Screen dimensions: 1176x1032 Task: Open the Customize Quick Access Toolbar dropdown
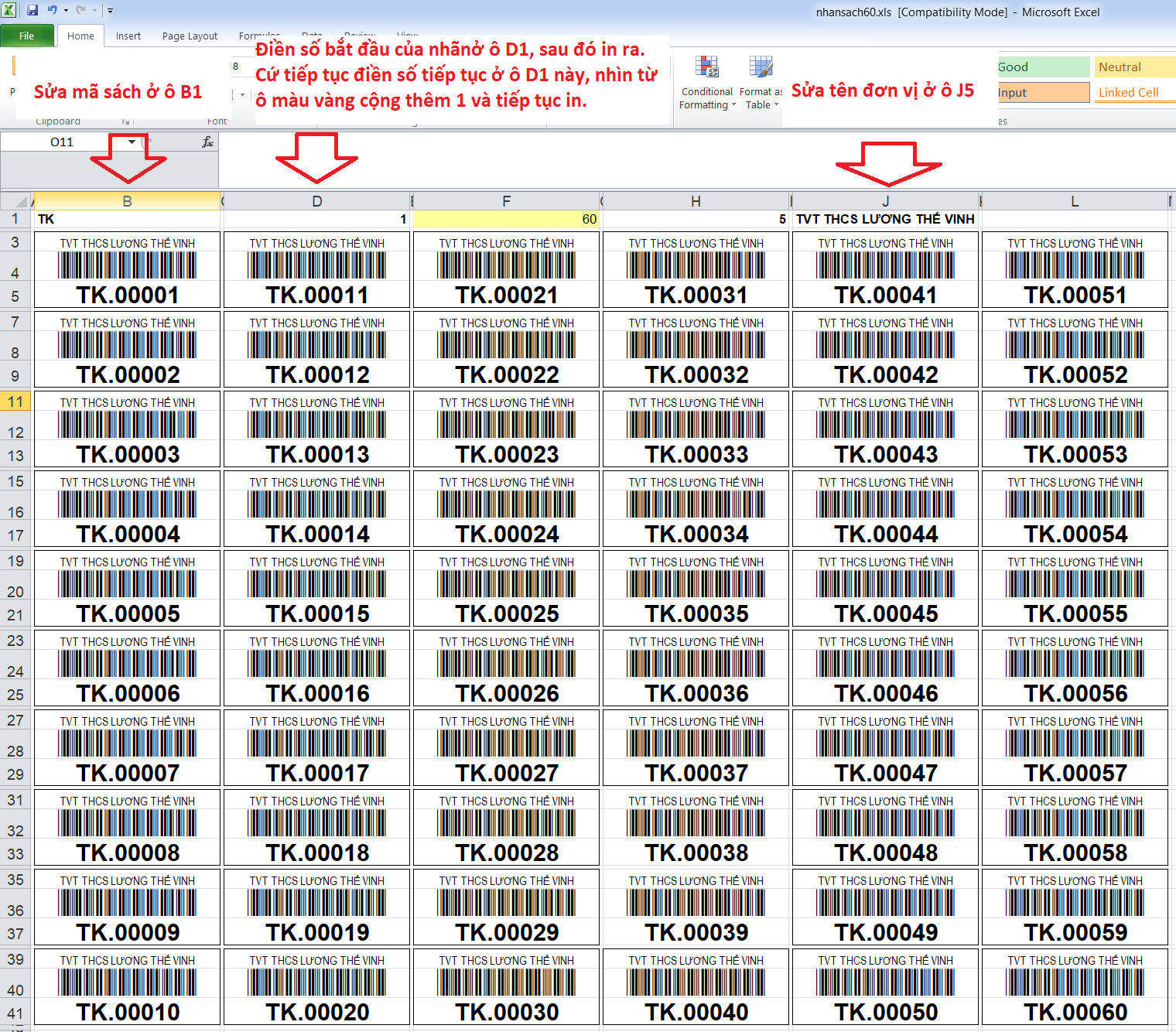(x=110, y=11)
